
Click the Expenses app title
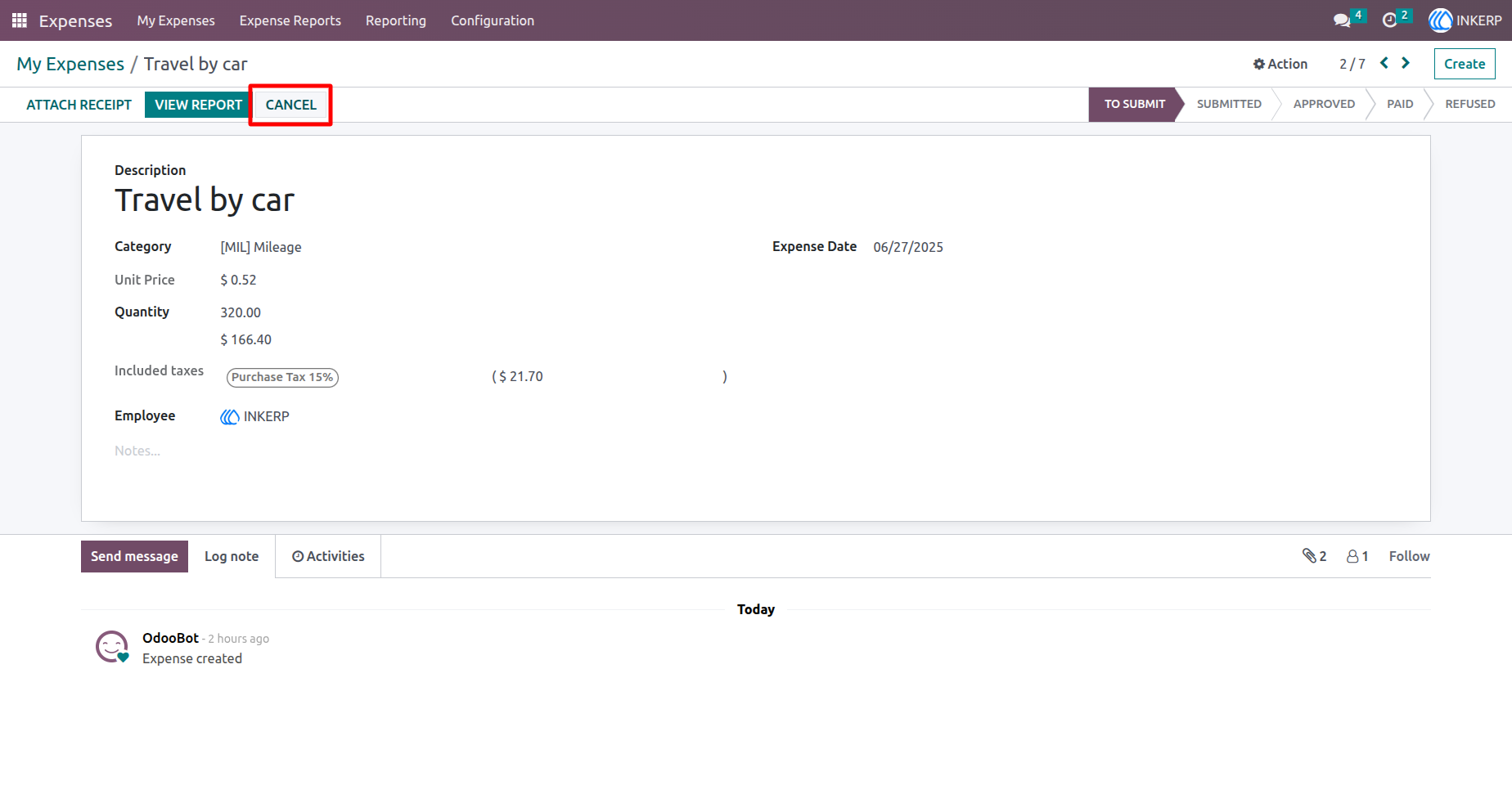click(x=75, y=20)
